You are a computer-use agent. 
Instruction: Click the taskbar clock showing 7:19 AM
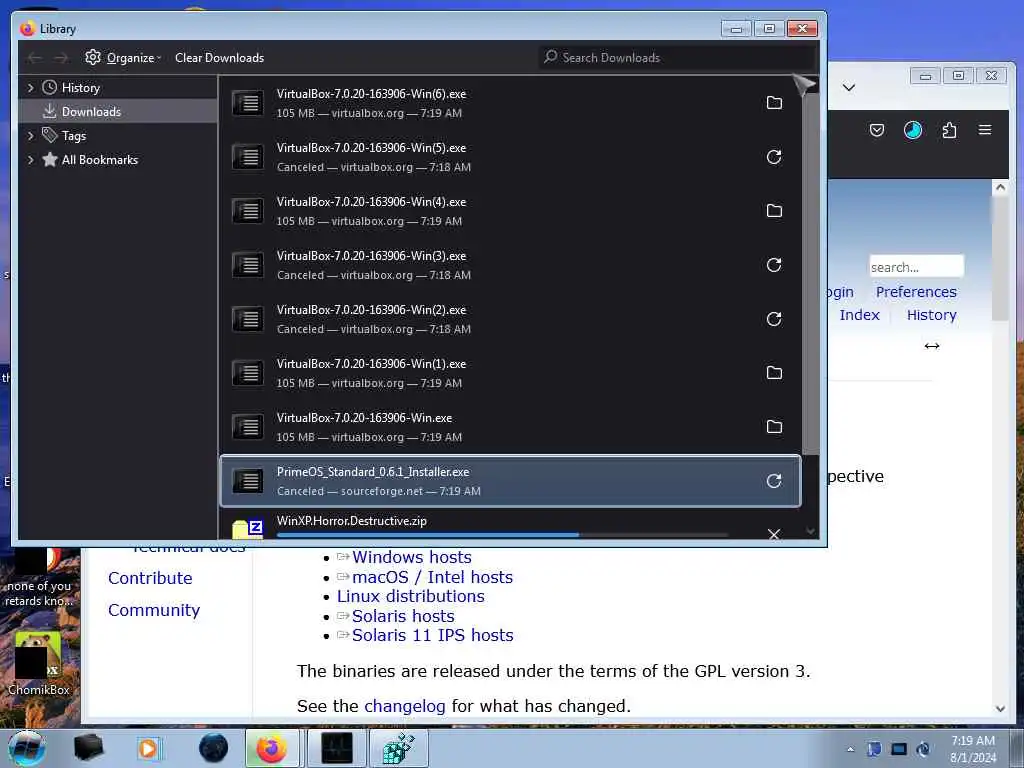pos(973,749)
